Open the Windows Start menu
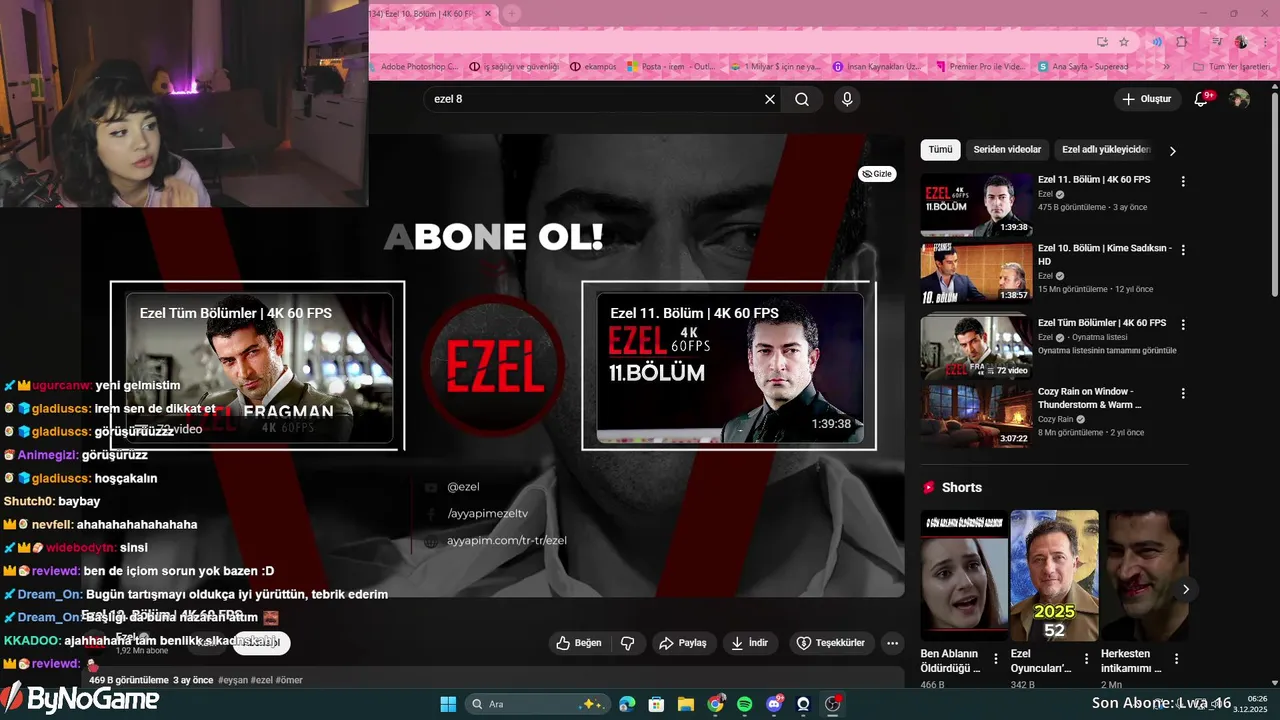This screenshot has width=1280, height=720. tap(448, 704)
